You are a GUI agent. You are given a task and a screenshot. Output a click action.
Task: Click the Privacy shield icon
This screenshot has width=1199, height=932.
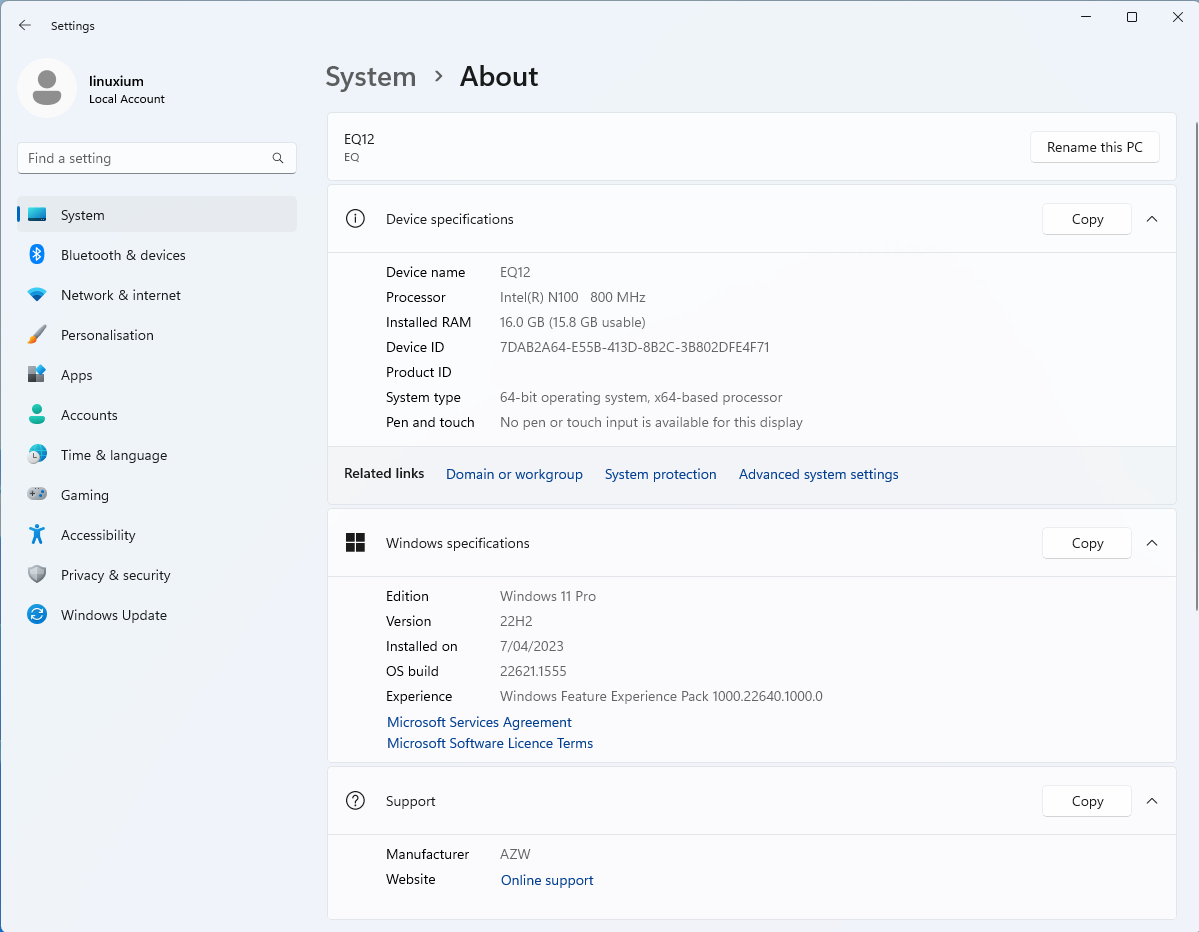pos(37,574)
